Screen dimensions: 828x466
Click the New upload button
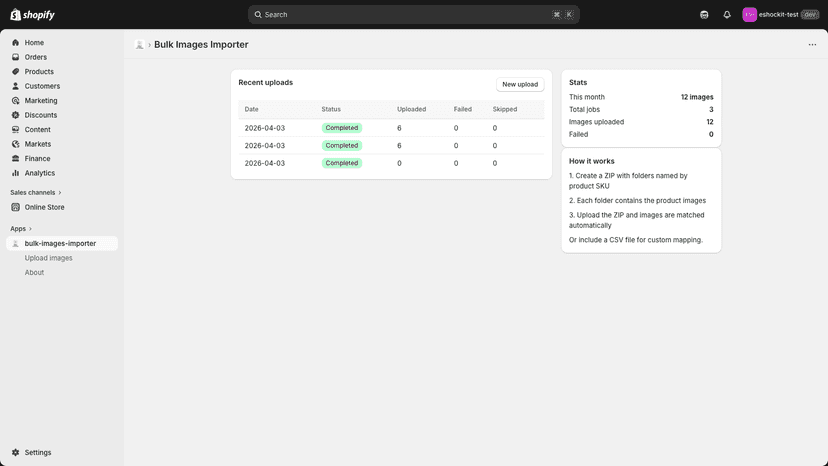pyautogui.click(x=520, y=85)
